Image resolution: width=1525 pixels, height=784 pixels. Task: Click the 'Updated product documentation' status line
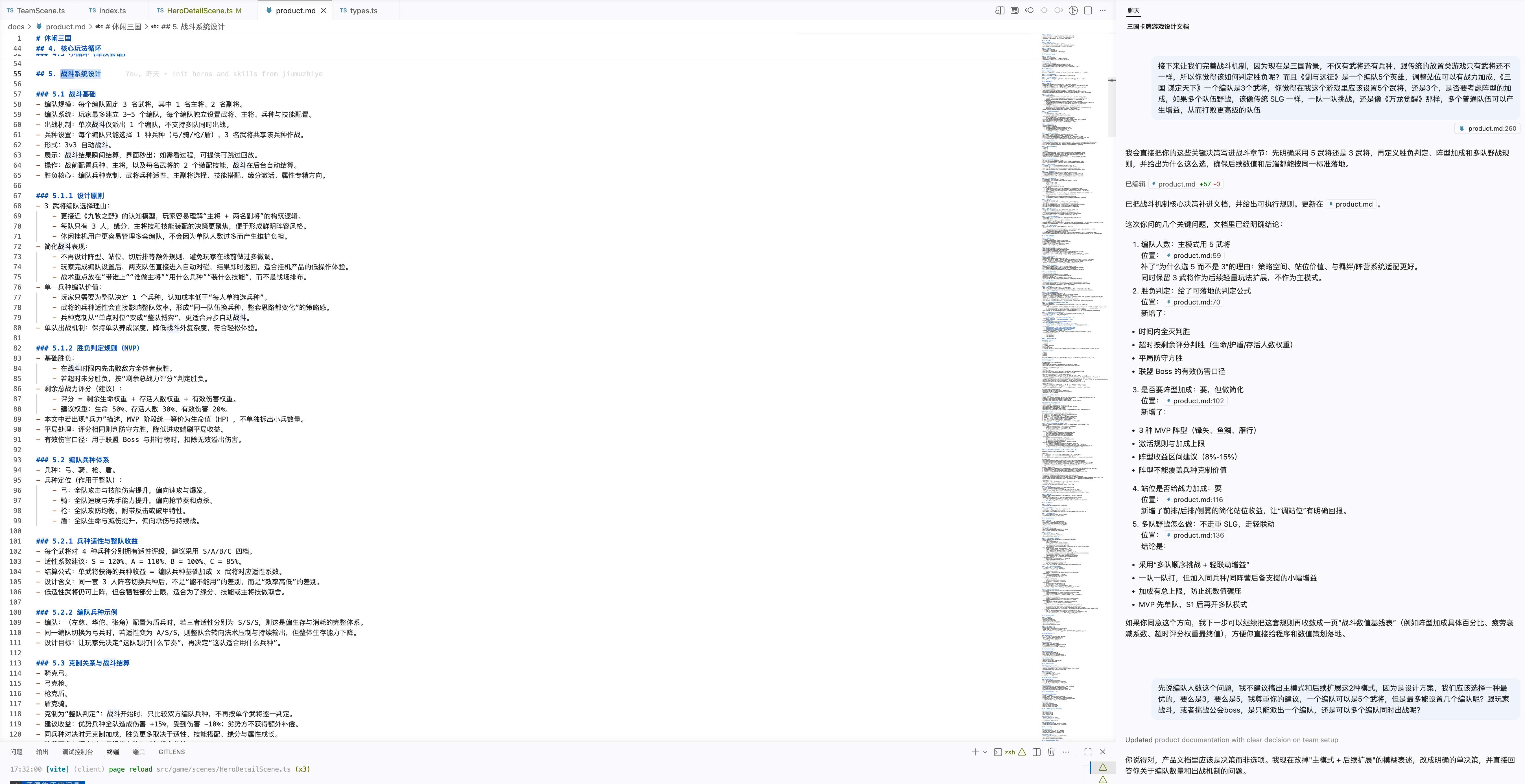click(x=1231, y=740)
